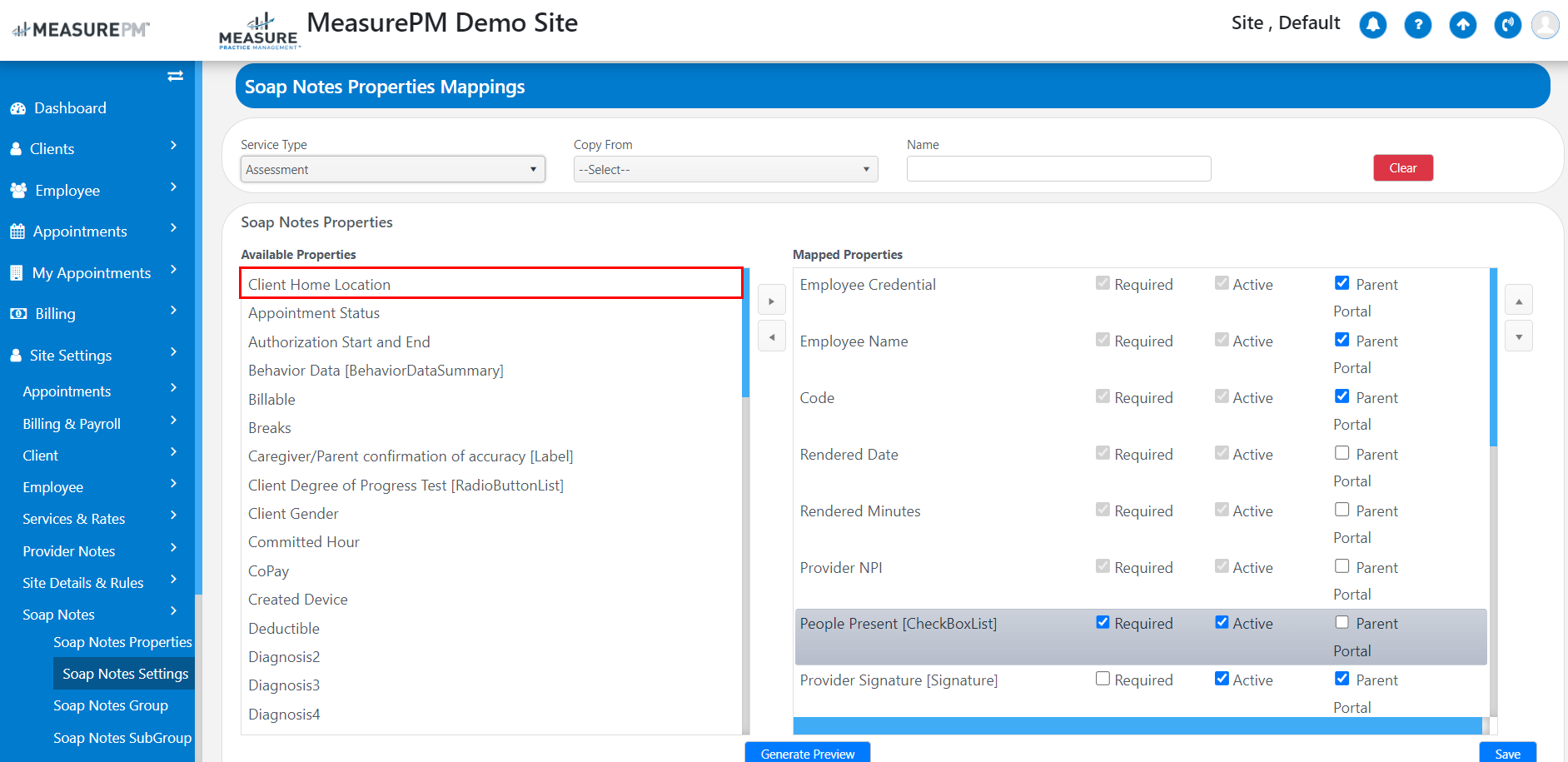Click the Employee group icon in sidebar
Viewport: 1568px width, 762px height.
[18, 191]
